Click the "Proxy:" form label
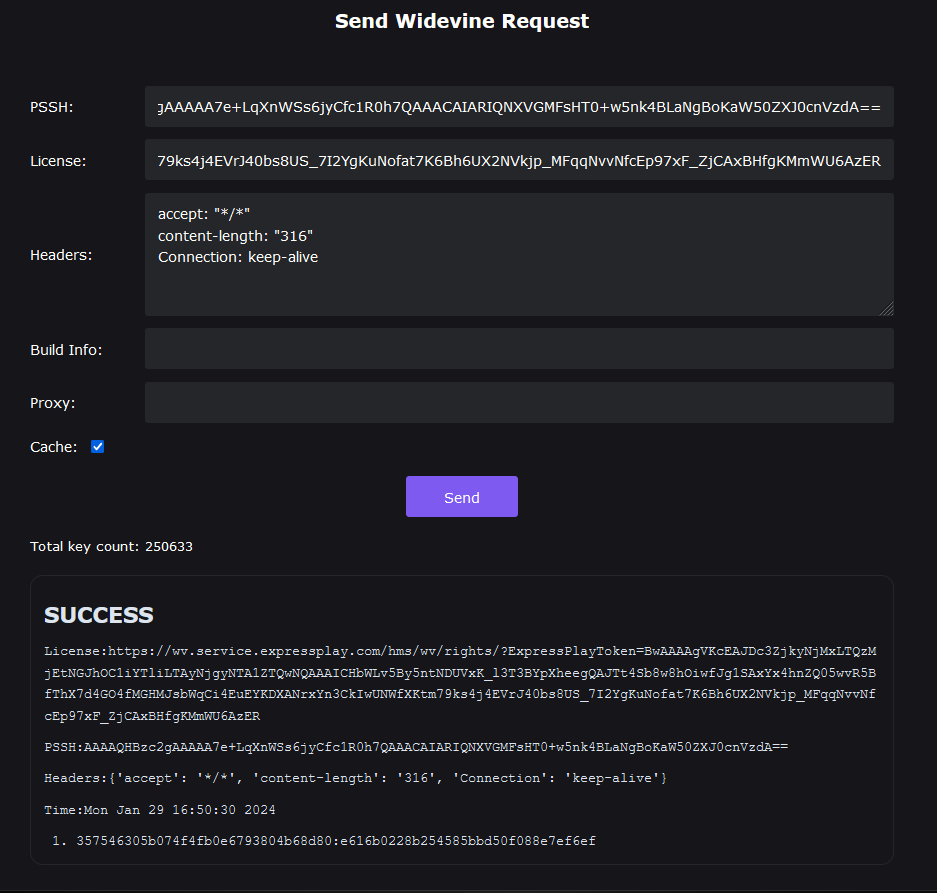 (53, 403)
